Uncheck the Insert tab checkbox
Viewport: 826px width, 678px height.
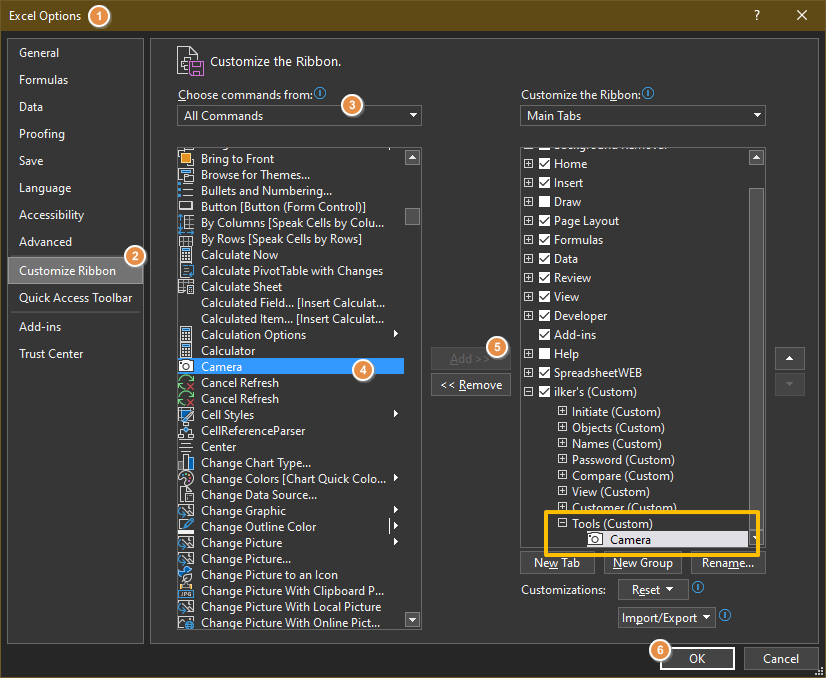click(545, 183)
